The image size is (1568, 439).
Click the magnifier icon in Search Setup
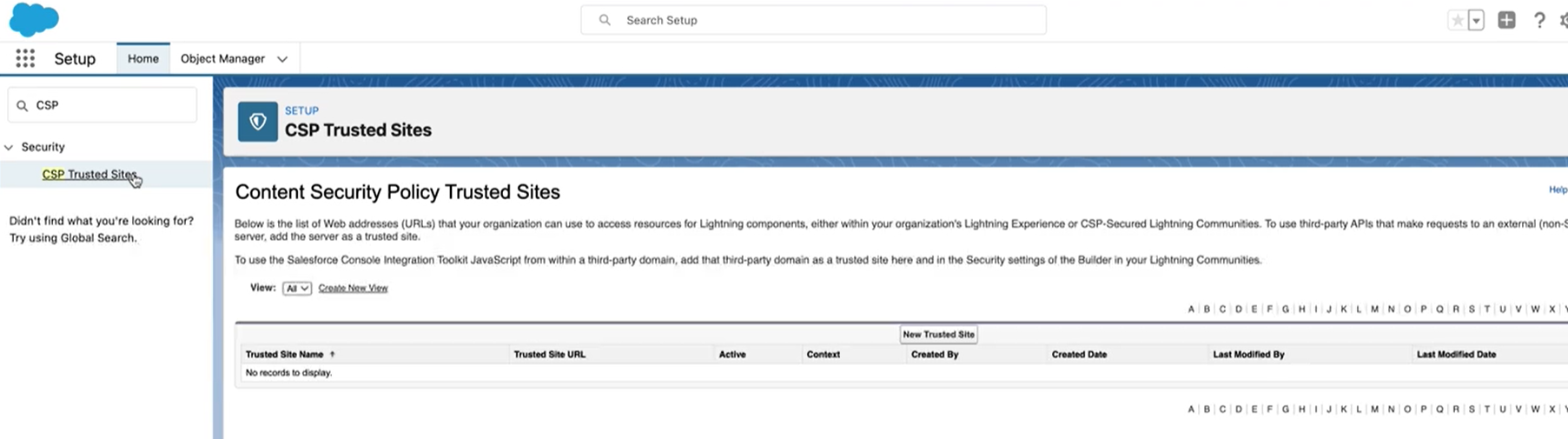point(605,20)
